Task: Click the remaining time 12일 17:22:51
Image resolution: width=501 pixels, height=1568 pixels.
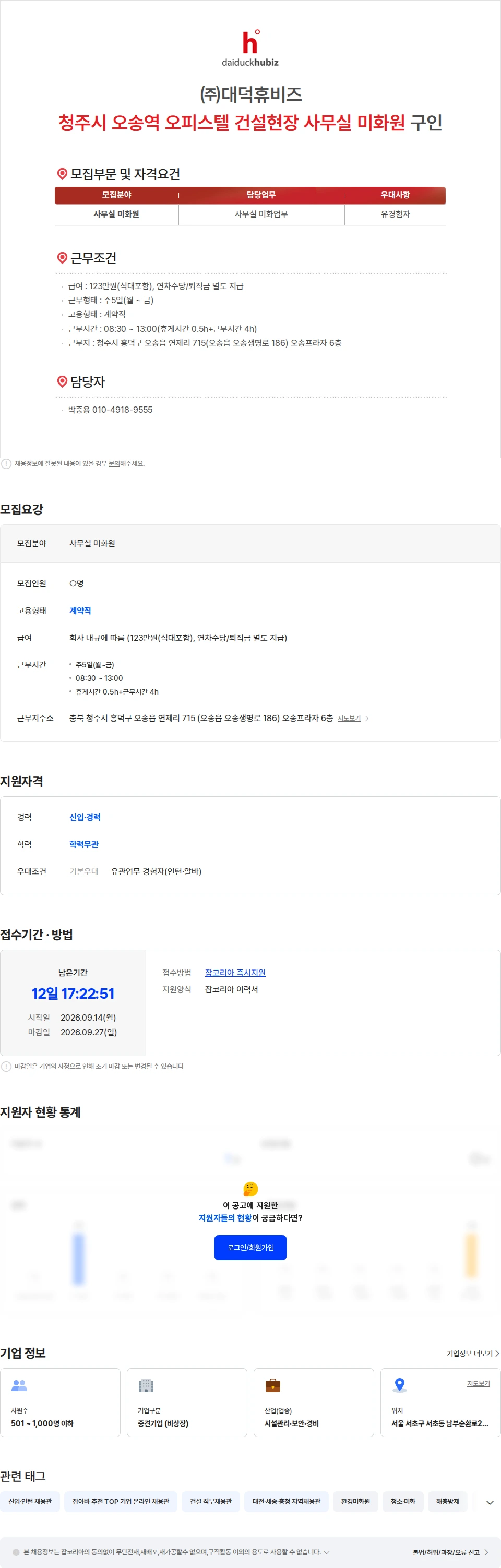Action: tap(73, 994)
